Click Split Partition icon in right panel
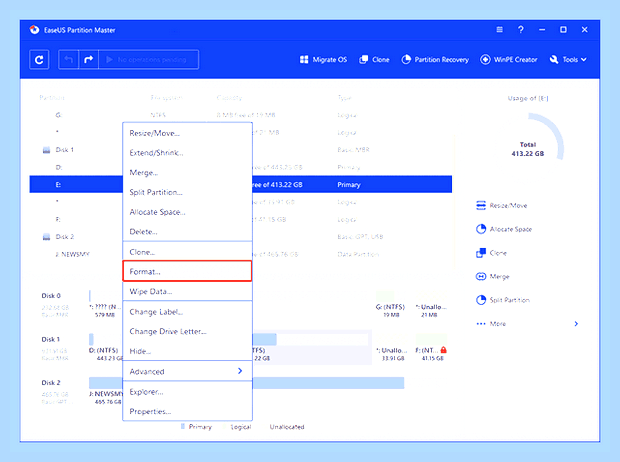Viewport: 620px width, 462px height. click(481, 300)
